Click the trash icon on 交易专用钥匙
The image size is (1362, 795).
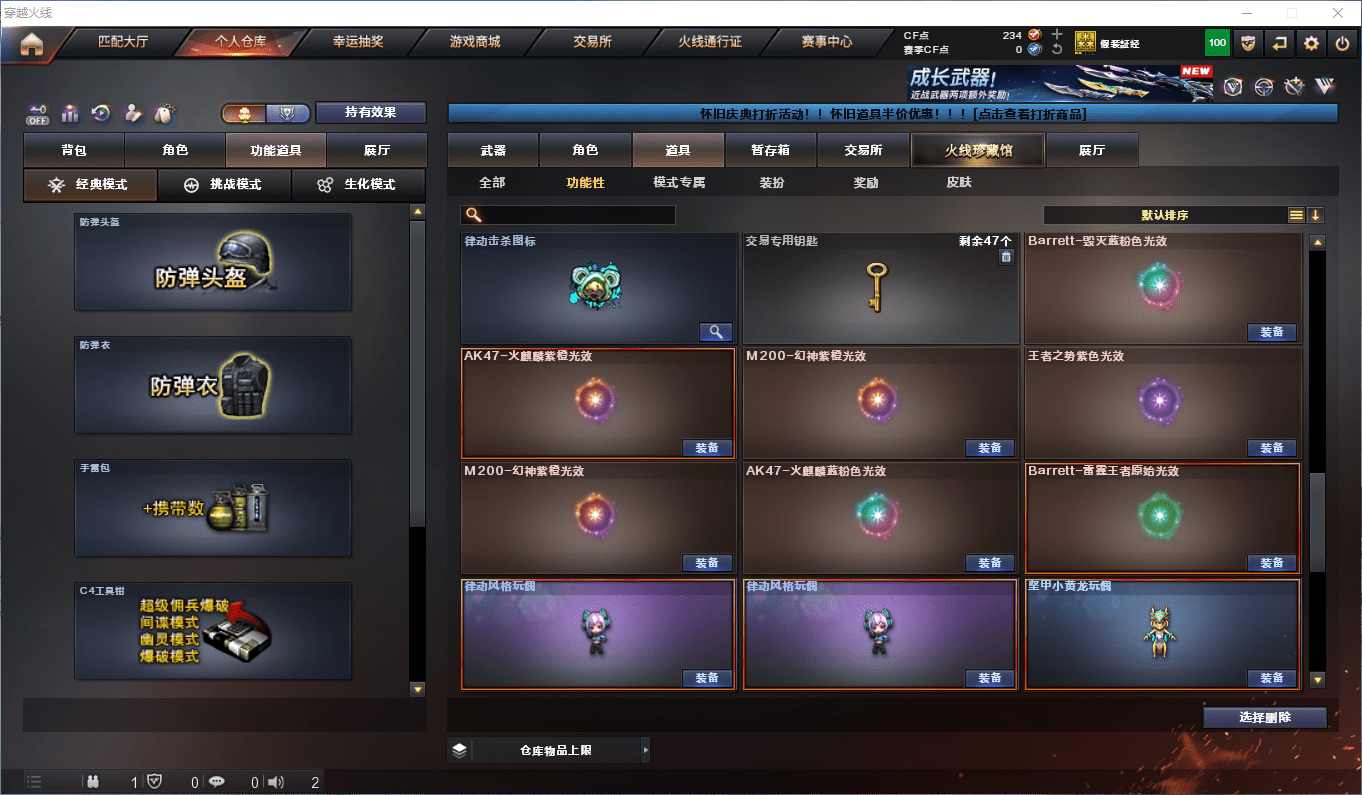[x=1006, y=257]
